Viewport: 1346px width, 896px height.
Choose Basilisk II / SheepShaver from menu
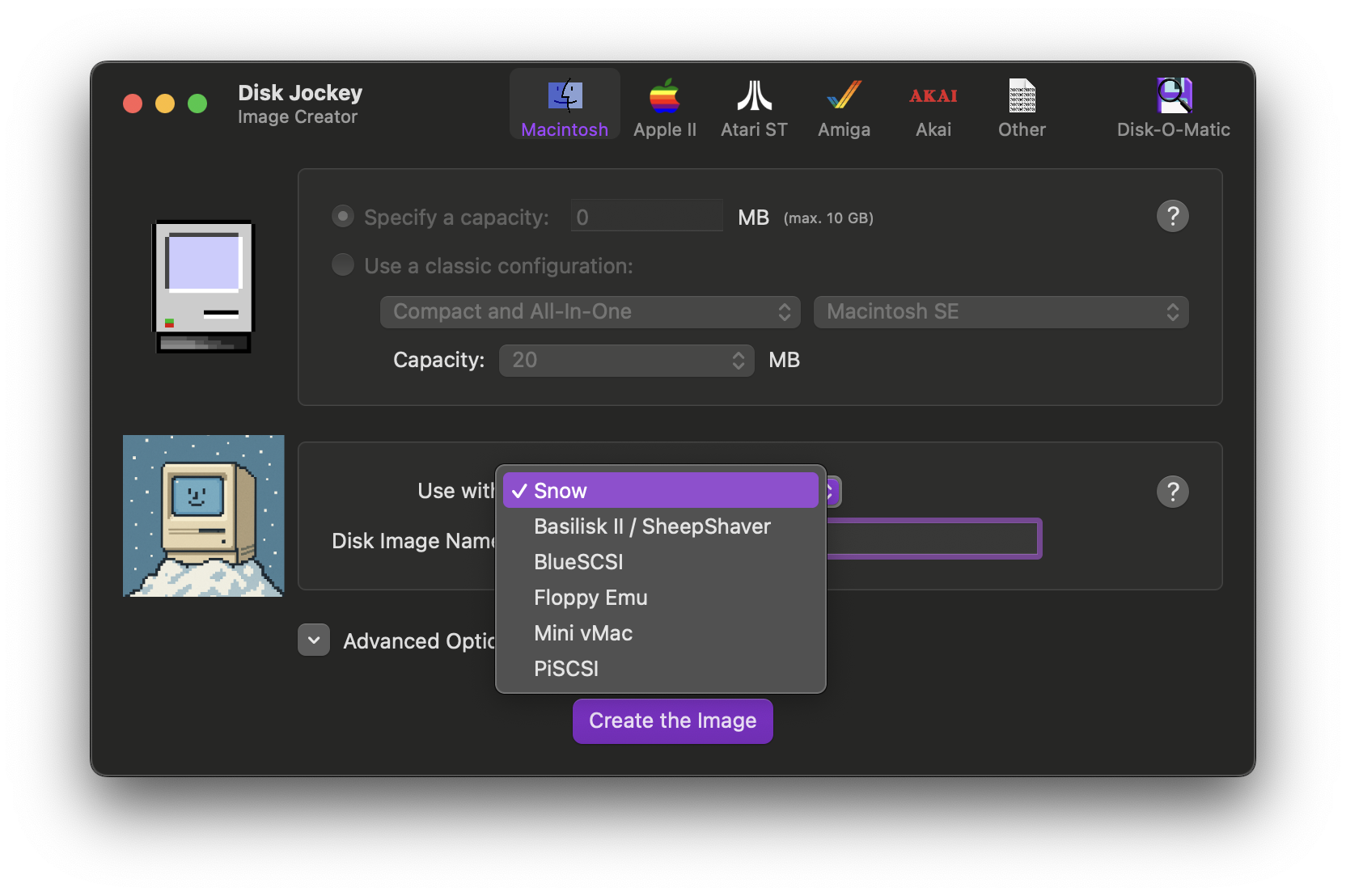(x=652, y=526)
